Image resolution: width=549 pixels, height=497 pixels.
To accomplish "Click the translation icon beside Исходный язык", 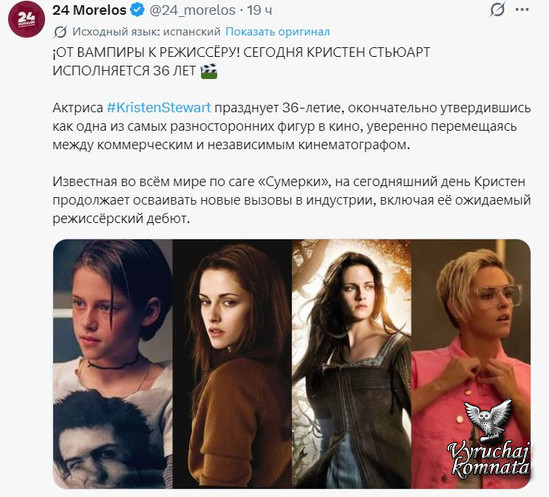I will point(60,32).
